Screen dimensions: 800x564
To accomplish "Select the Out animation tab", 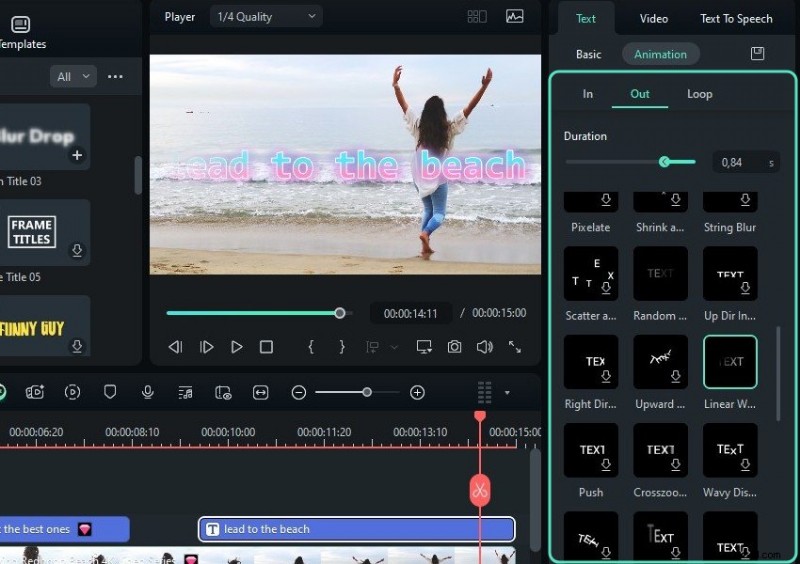I will 639,94.
